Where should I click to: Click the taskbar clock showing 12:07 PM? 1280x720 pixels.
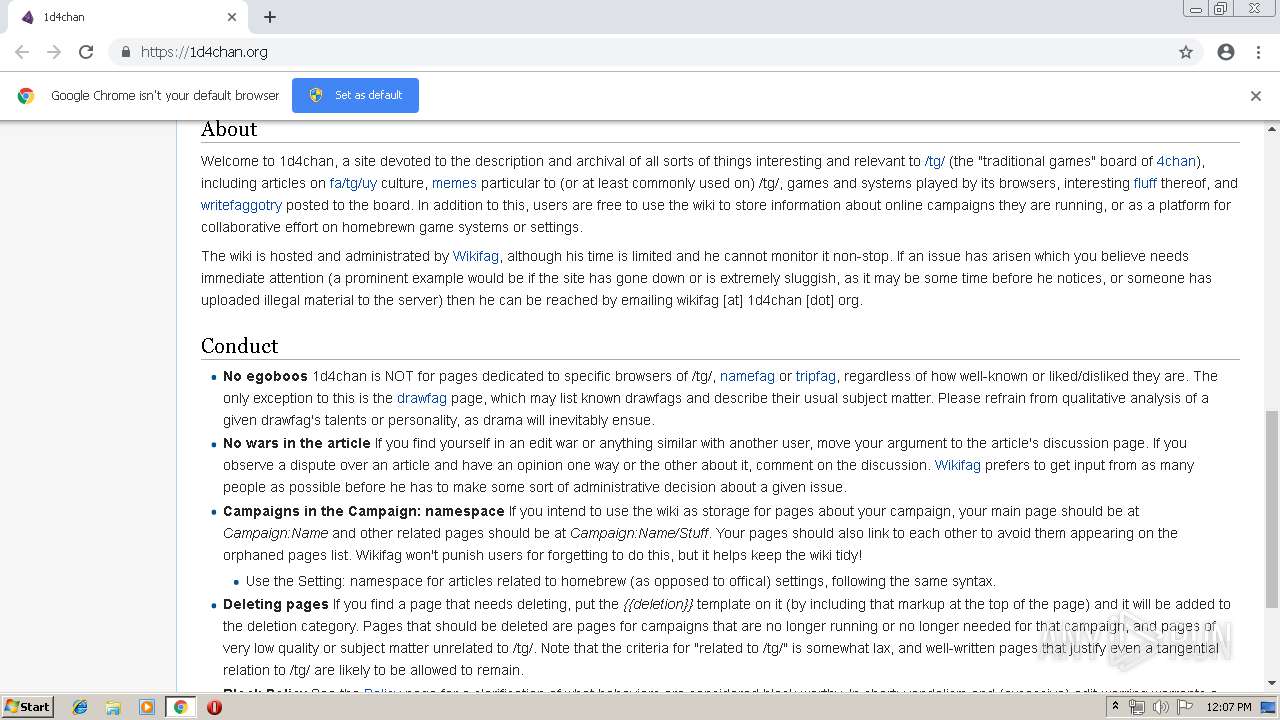click(1229, 707)
